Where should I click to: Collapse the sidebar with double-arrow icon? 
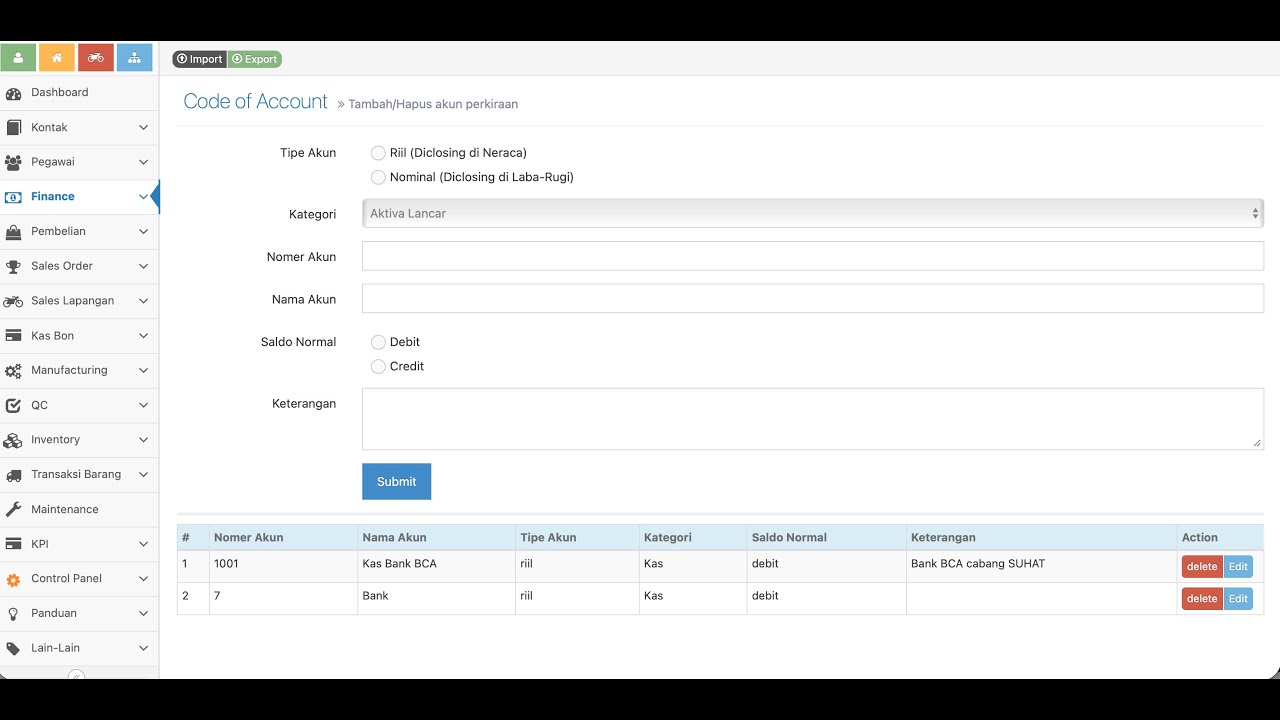(76, 675)
